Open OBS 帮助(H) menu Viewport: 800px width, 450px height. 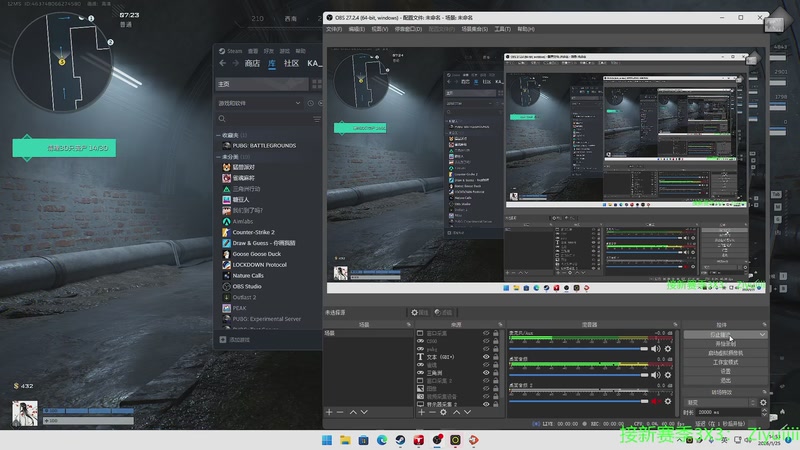(x=526, y=29)
